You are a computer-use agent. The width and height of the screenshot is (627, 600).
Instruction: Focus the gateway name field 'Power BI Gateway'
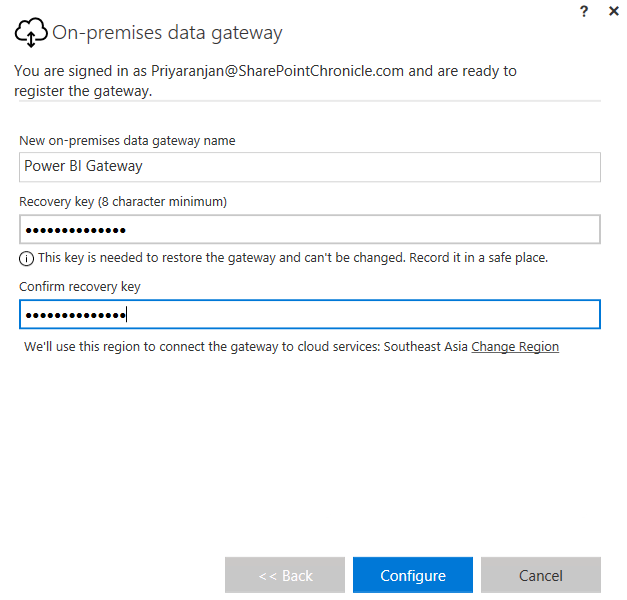click(310, 167)
